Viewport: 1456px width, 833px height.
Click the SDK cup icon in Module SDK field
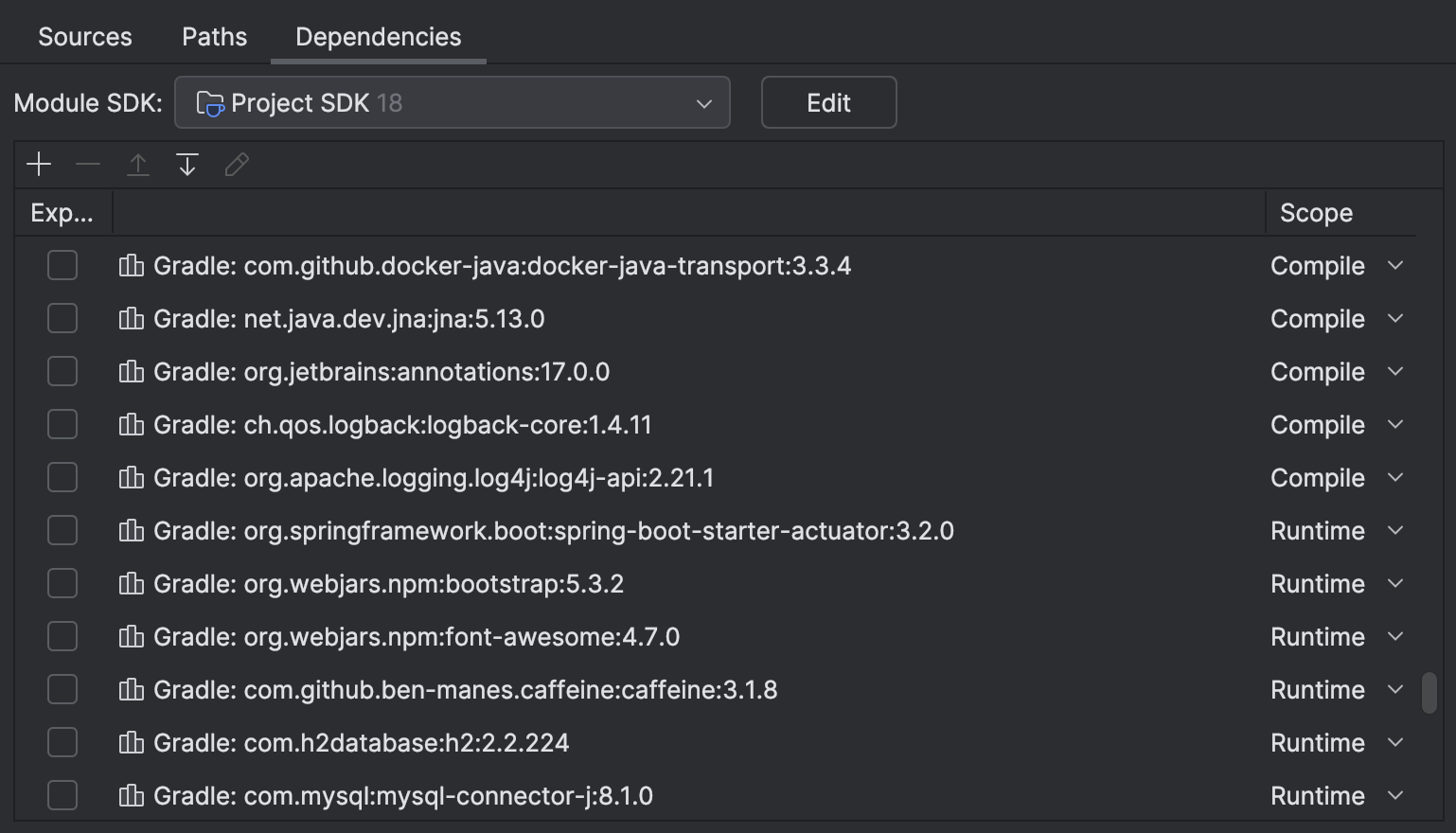tap(210, 102)
